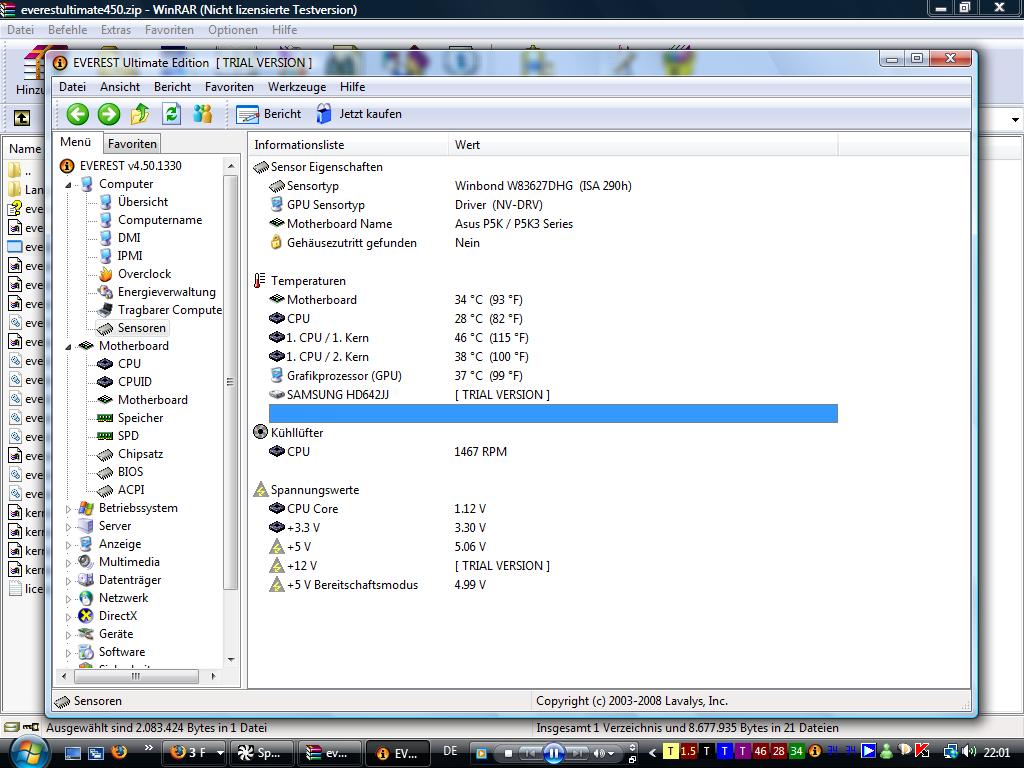Click the Geräte icon in tree

pos(86,634)
